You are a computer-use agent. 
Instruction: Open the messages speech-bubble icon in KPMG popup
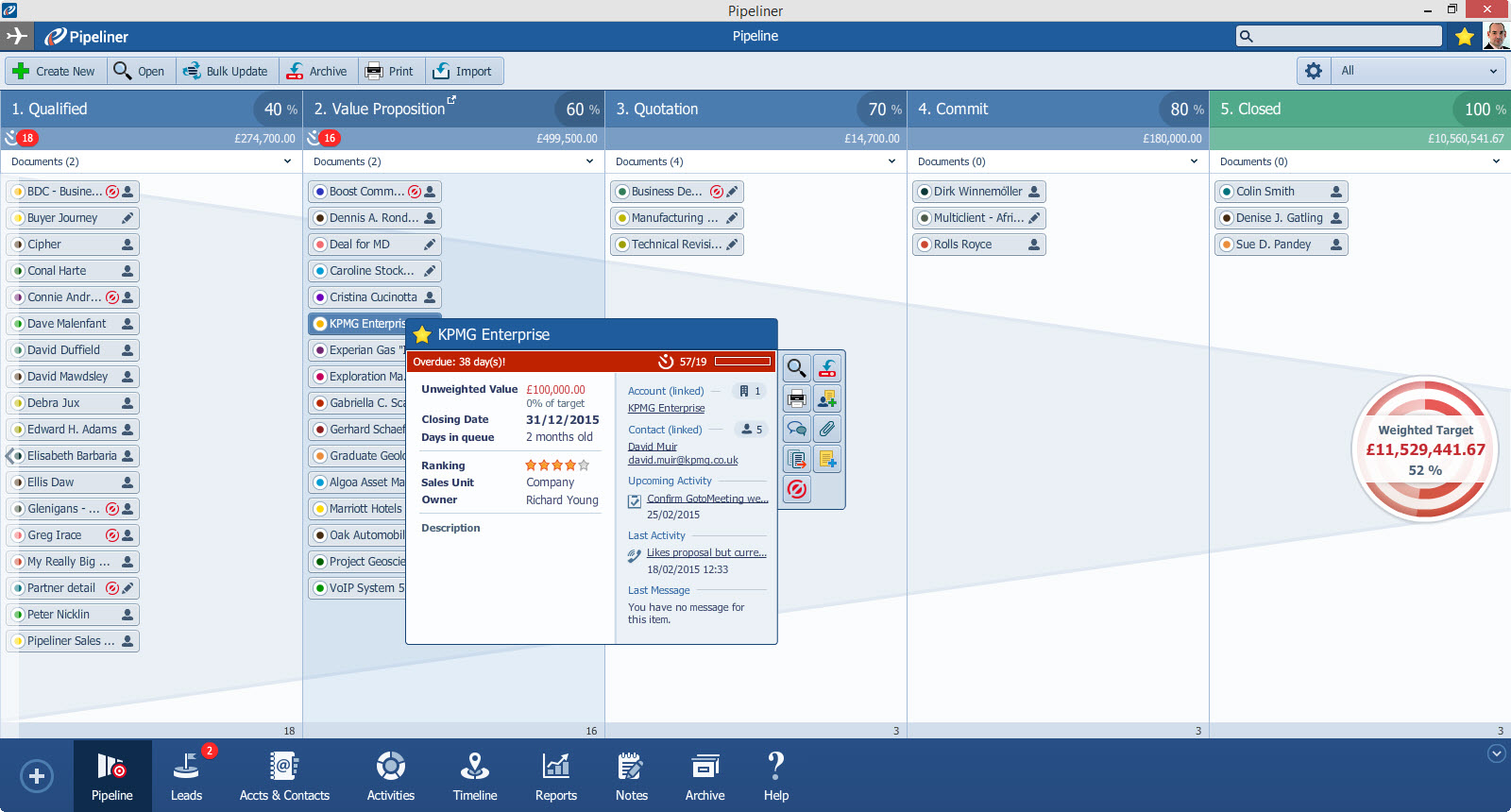(x=797, y=429)
